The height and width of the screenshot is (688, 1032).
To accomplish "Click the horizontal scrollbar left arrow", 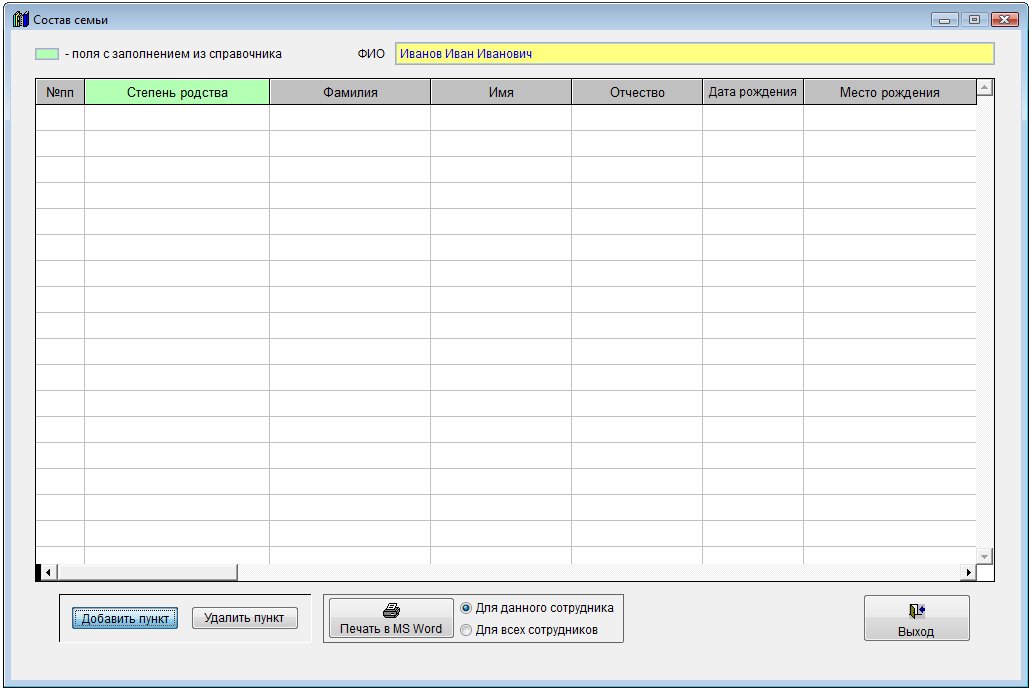I will [48, 573].
